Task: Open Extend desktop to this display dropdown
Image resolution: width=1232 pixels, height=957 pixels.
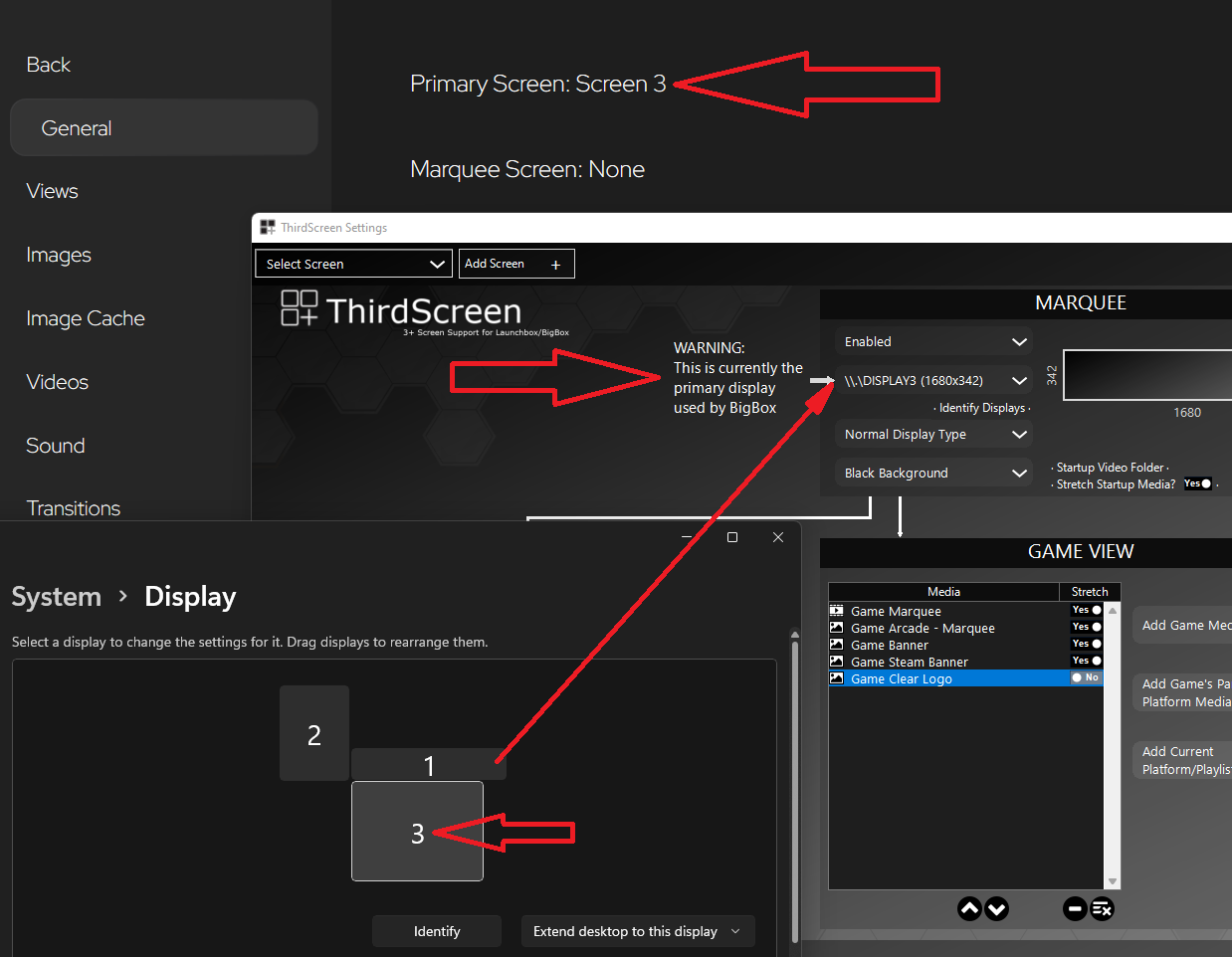Action: pos(638,931)
